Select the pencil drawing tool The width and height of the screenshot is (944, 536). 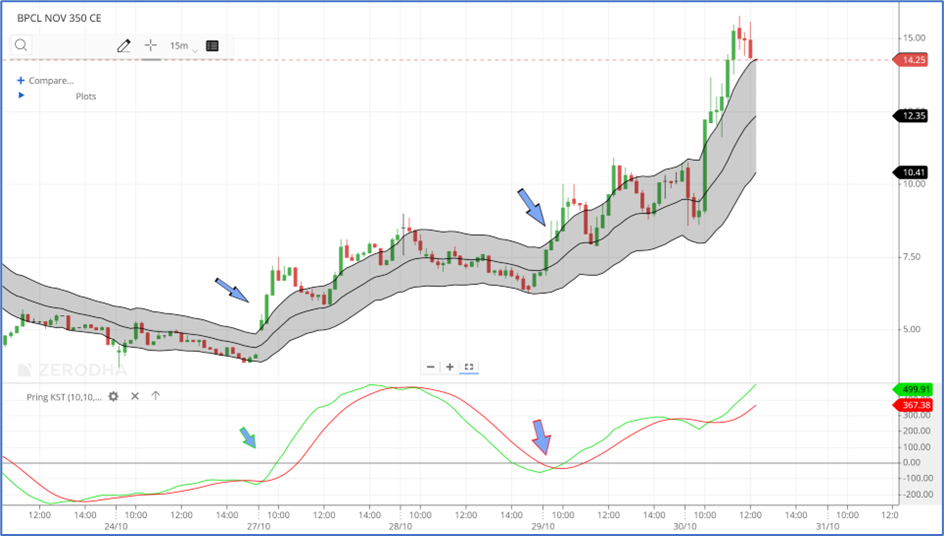123,46
